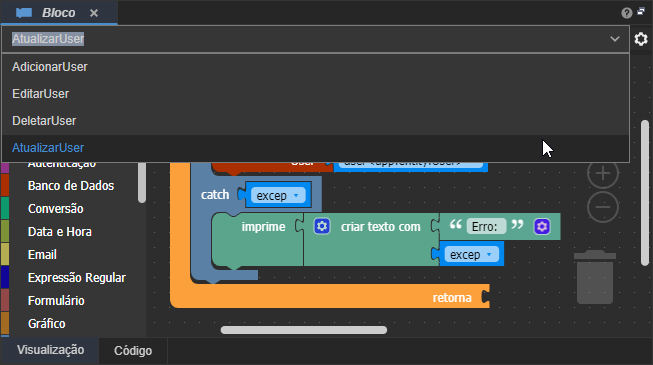Click purple gear next to 'Erro:' text block
Screen dimensions: 653x365
pyautogui.click(x=542, y=227)
